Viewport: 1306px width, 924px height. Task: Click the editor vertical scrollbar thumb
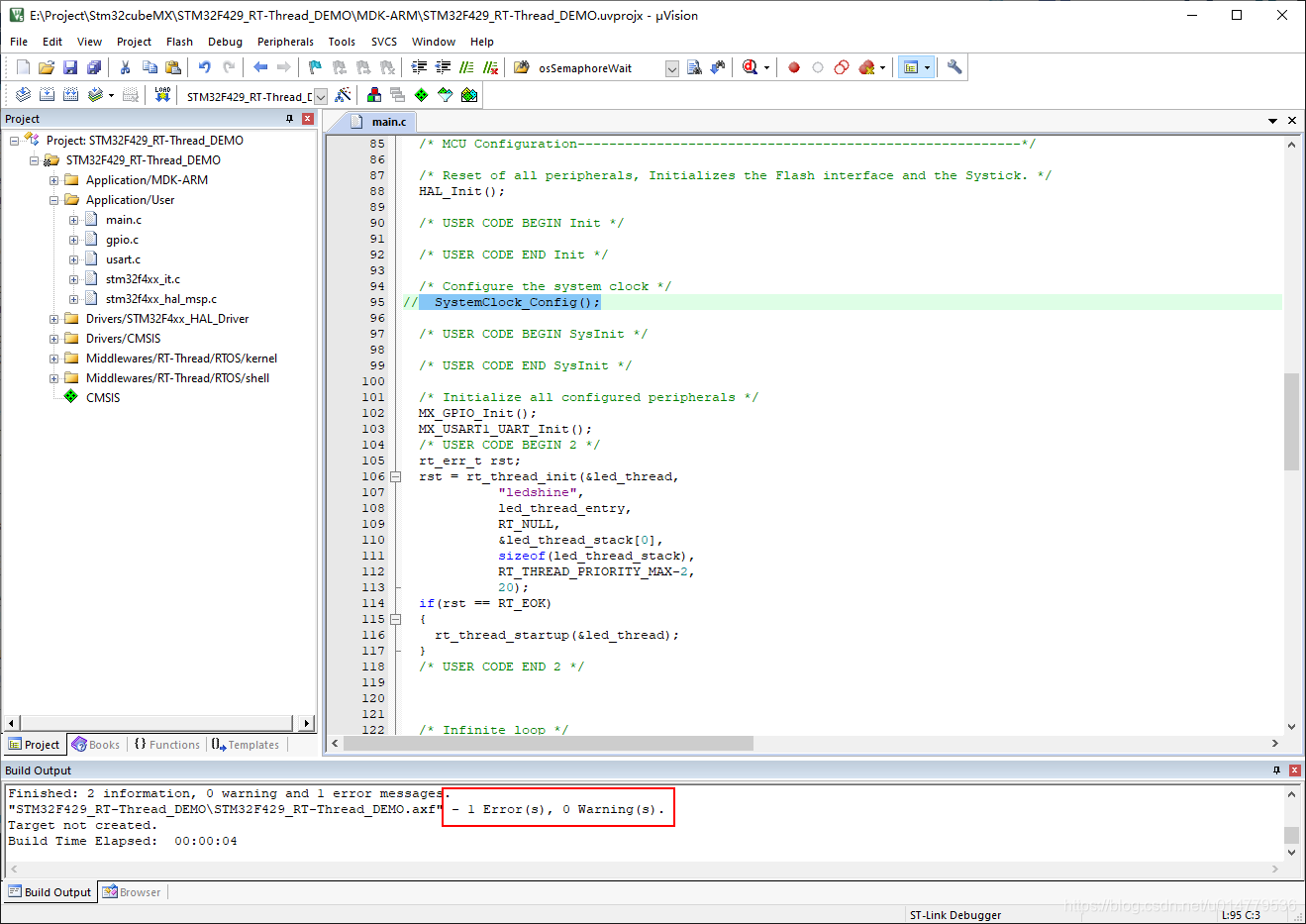(1291, 421)
